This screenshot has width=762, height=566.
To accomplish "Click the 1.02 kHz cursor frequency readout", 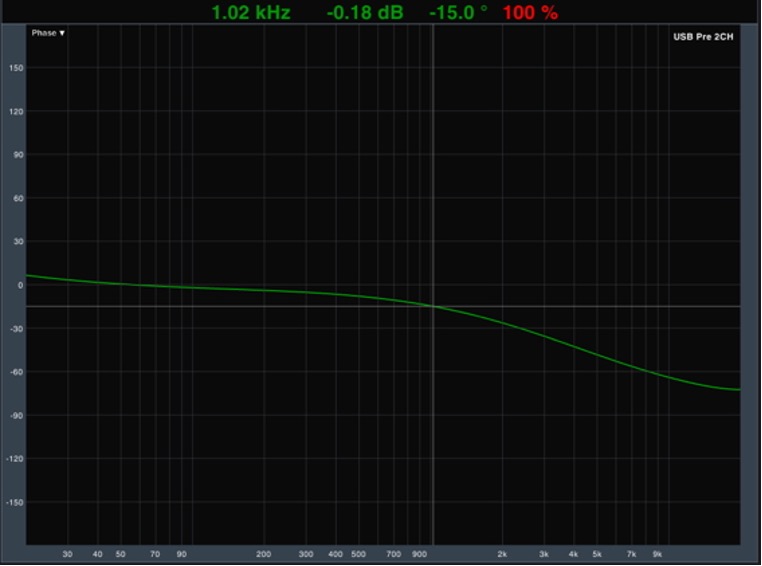I will [250, 13].
